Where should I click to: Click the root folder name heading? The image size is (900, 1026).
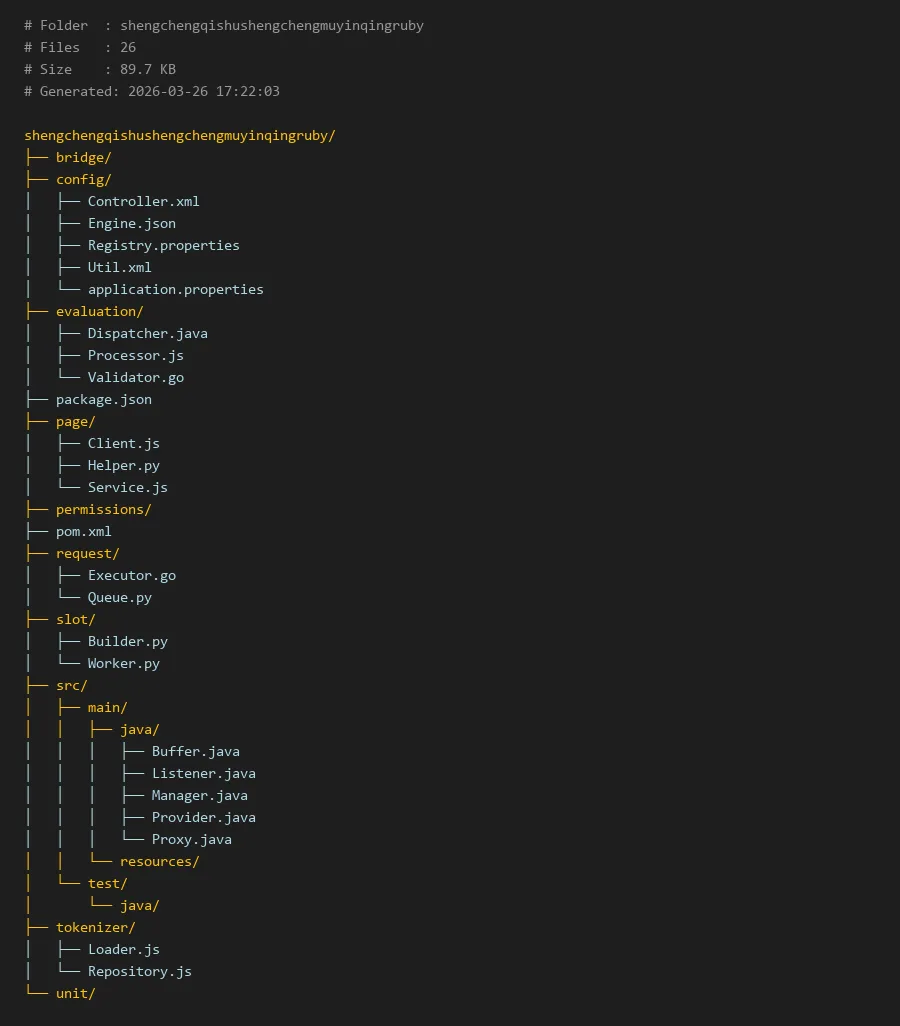click(x=179, y=135)
